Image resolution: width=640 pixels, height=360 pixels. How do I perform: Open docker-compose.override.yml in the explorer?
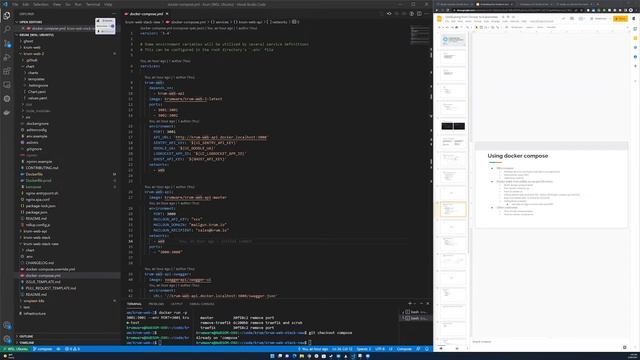50,269
